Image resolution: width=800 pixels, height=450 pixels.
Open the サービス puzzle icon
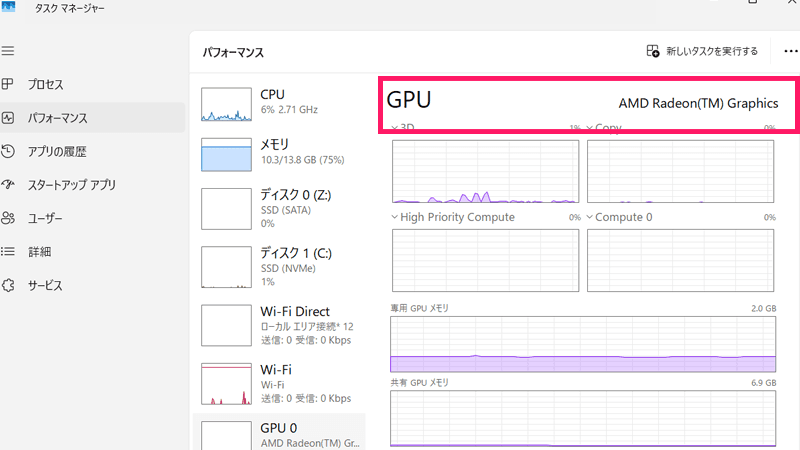8,285
